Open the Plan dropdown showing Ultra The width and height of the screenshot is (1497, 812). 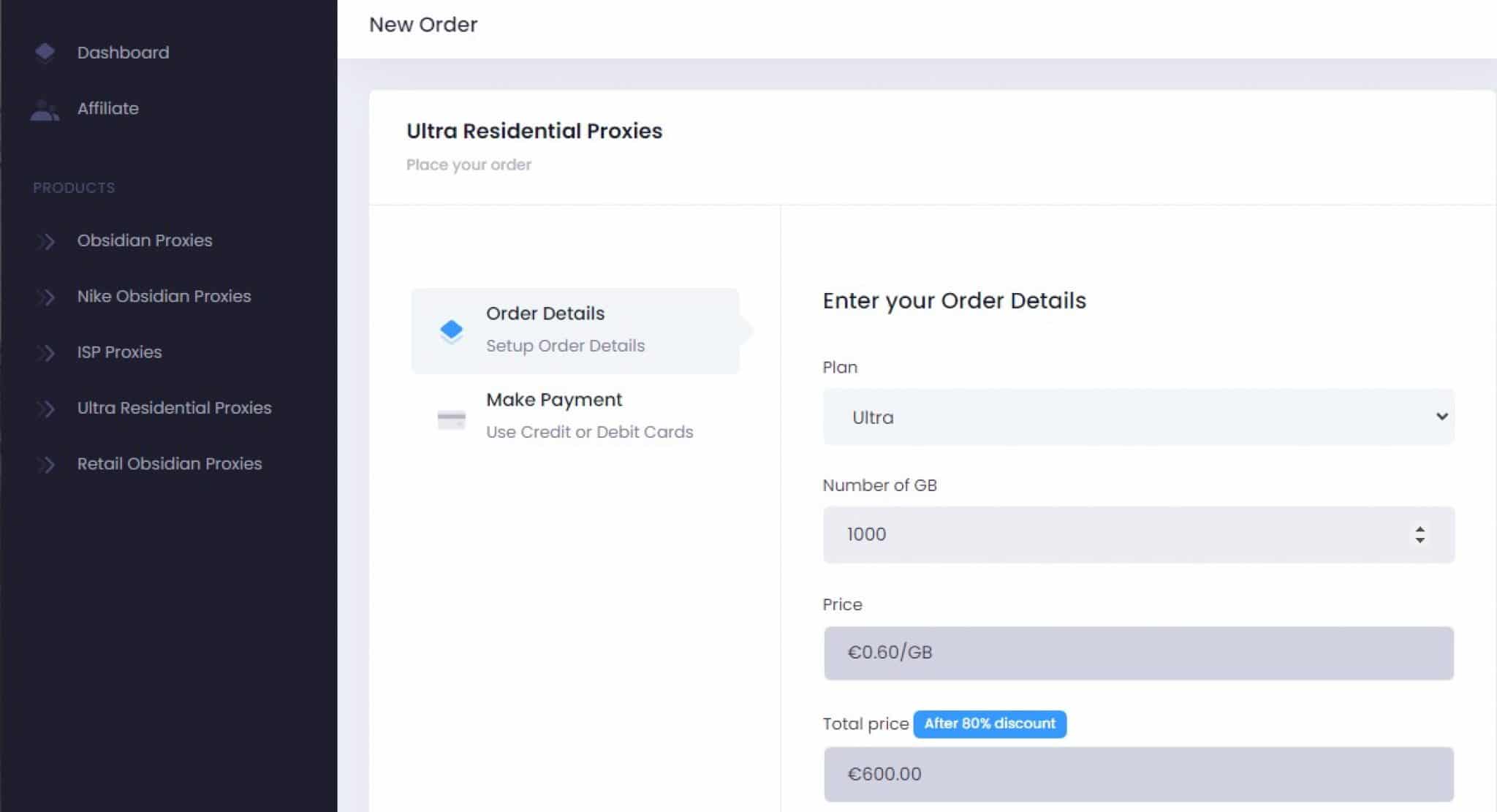1138,417
